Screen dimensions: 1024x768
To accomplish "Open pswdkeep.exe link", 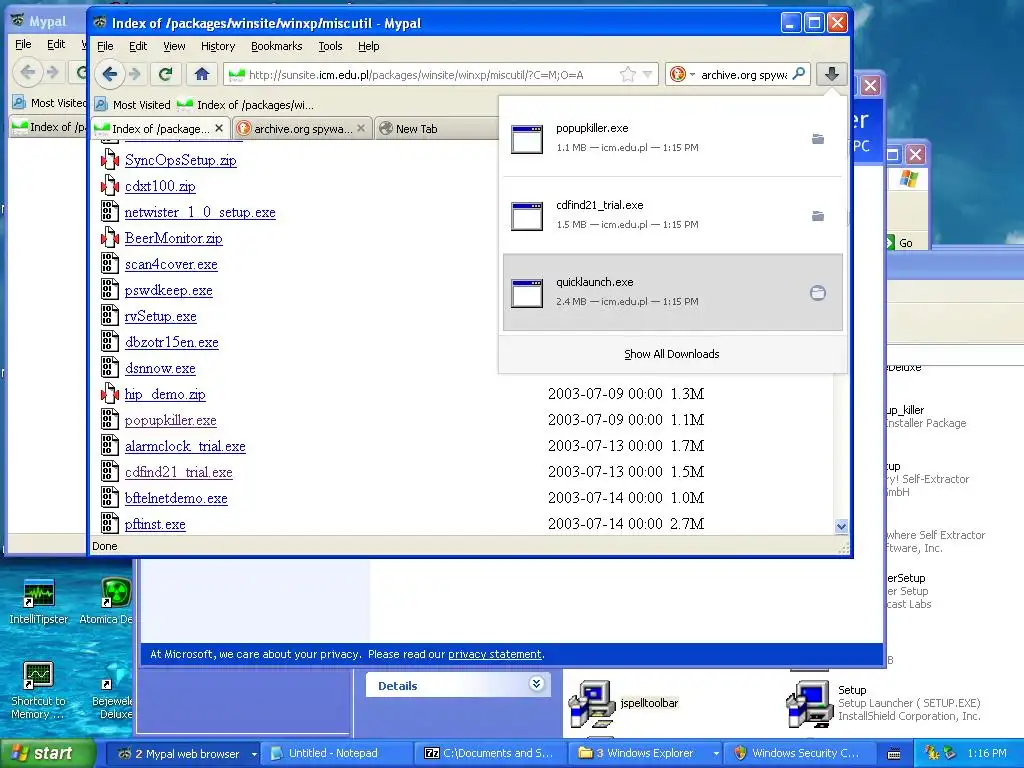I will click(168, 289).
